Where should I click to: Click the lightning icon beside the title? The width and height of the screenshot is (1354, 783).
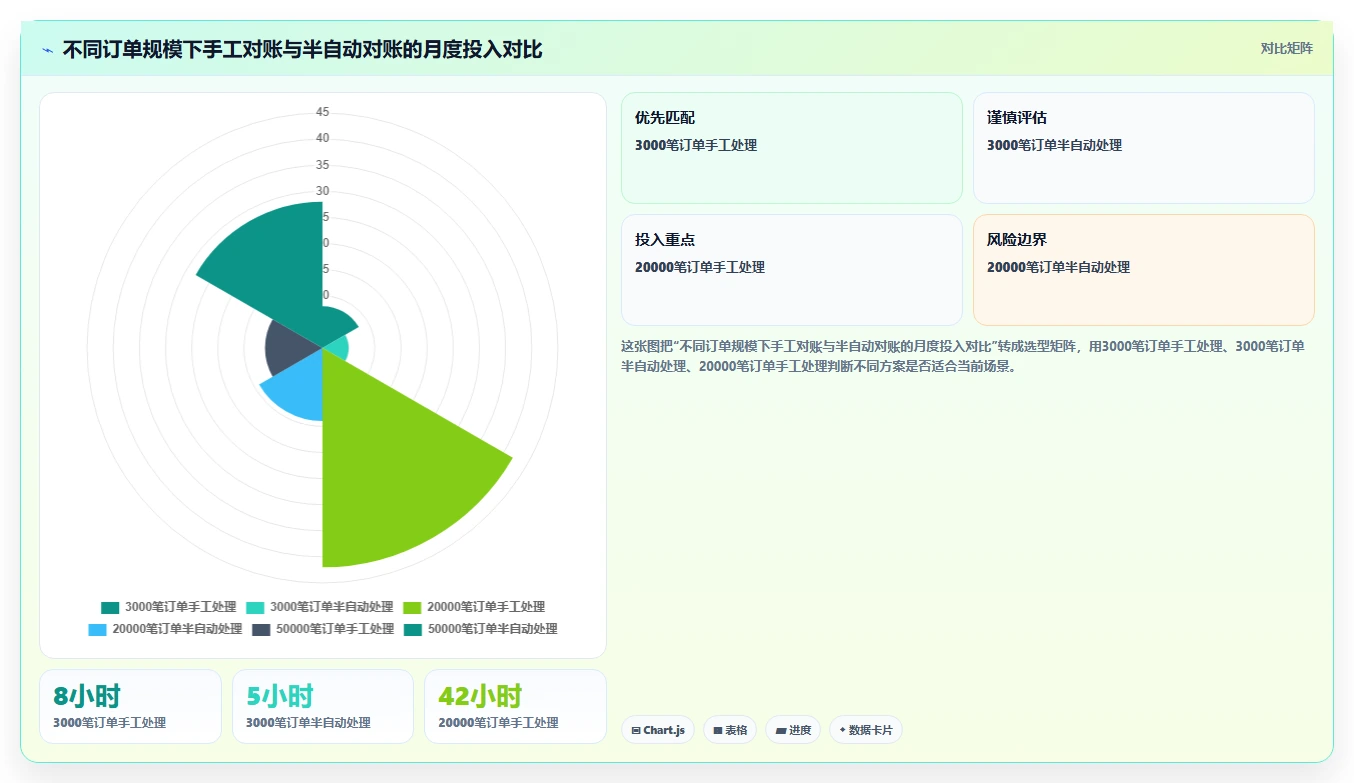tap(48, 50)
